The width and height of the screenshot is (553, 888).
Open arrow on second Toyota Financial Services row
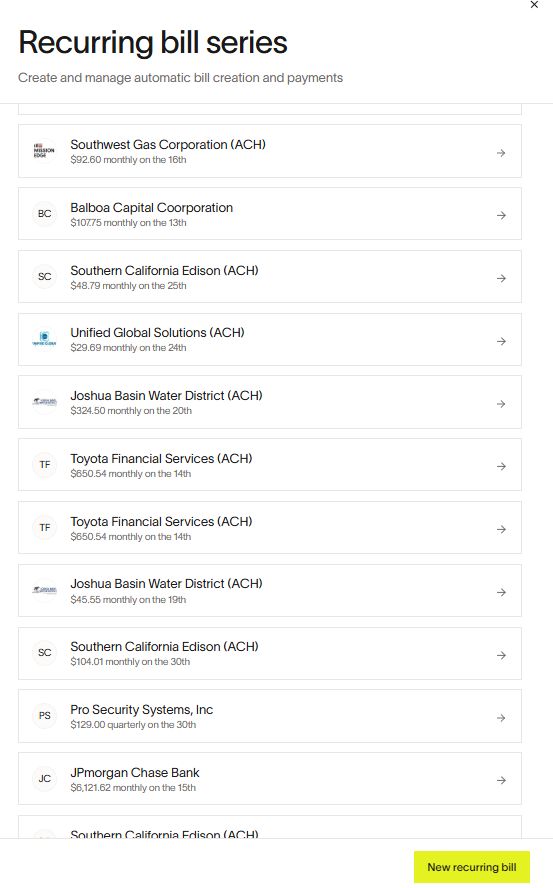[x=501, y=529]
